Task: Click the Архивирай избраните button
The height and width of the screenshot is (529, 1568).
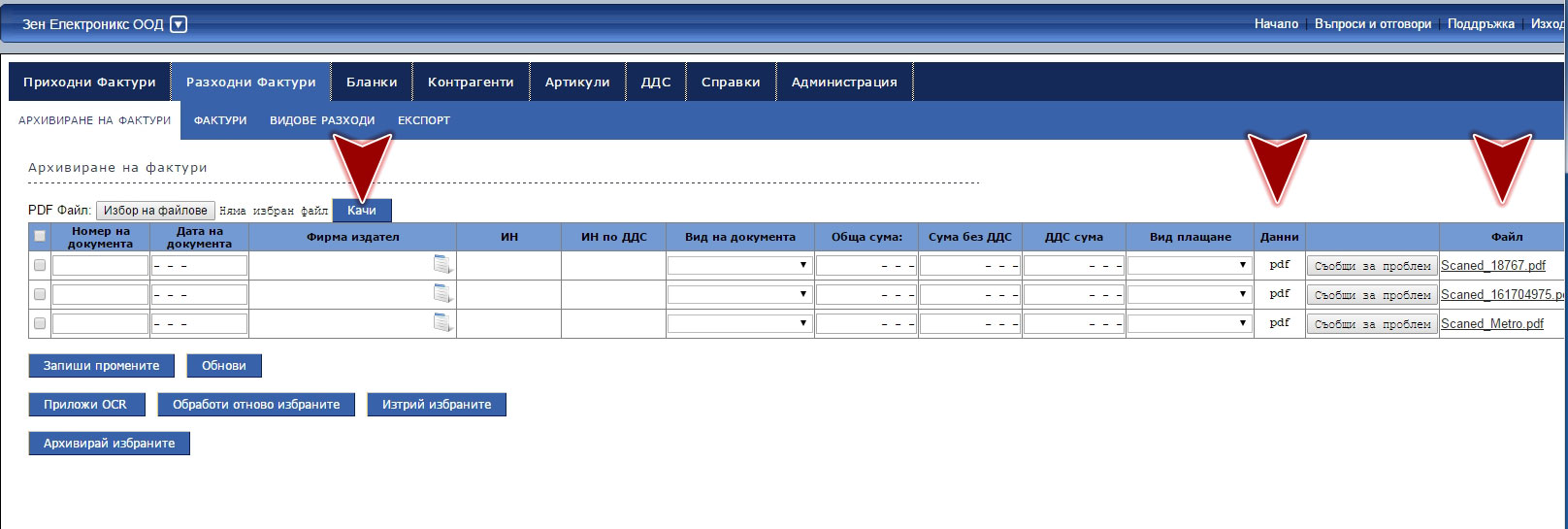Action: click(109, 444)
